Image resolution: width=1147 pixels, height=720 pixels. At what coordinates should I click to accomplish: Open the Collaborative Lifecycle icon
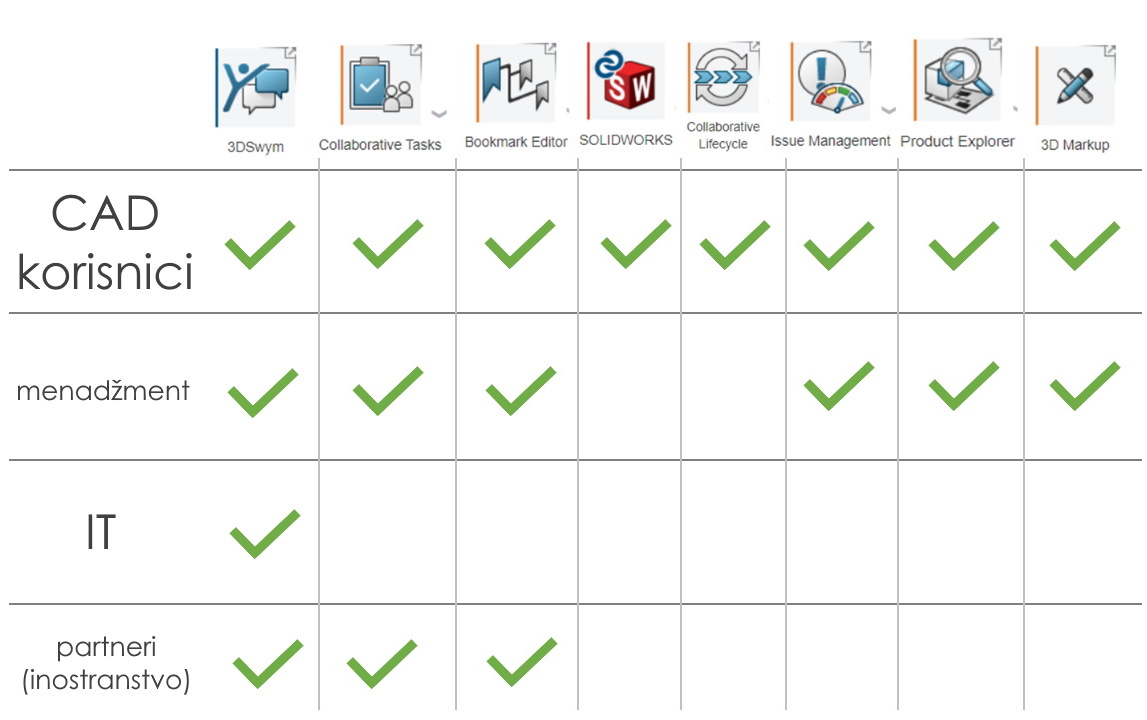[722, 75]
